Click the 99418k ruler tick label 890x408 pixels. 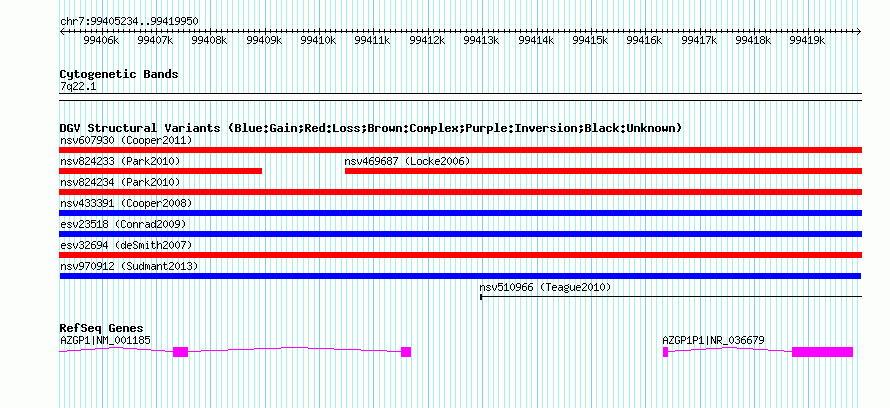[753, 40]
